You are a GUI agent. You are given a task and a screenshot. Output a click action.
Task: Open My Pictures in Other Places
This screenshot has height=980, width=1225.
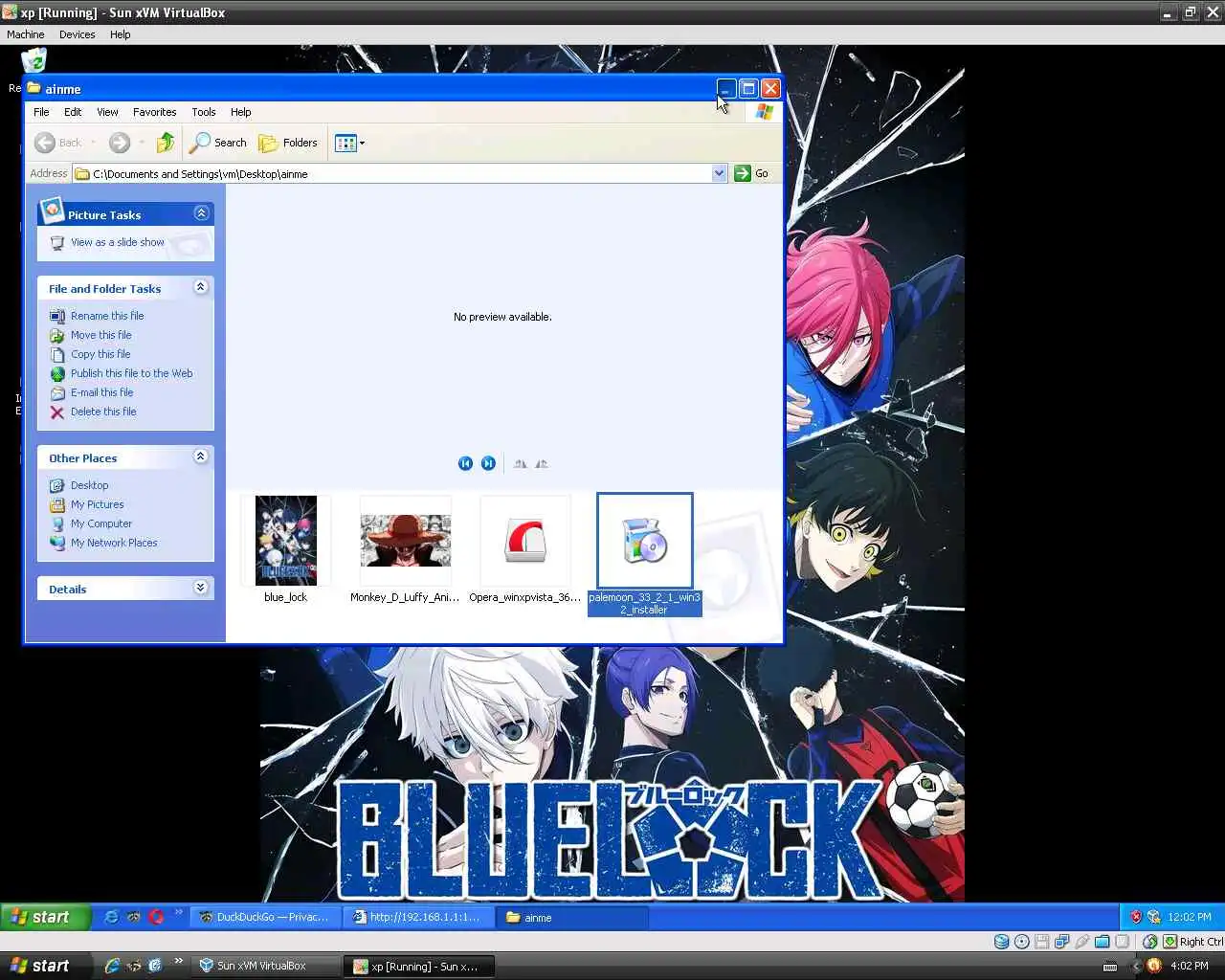(97, 504)
